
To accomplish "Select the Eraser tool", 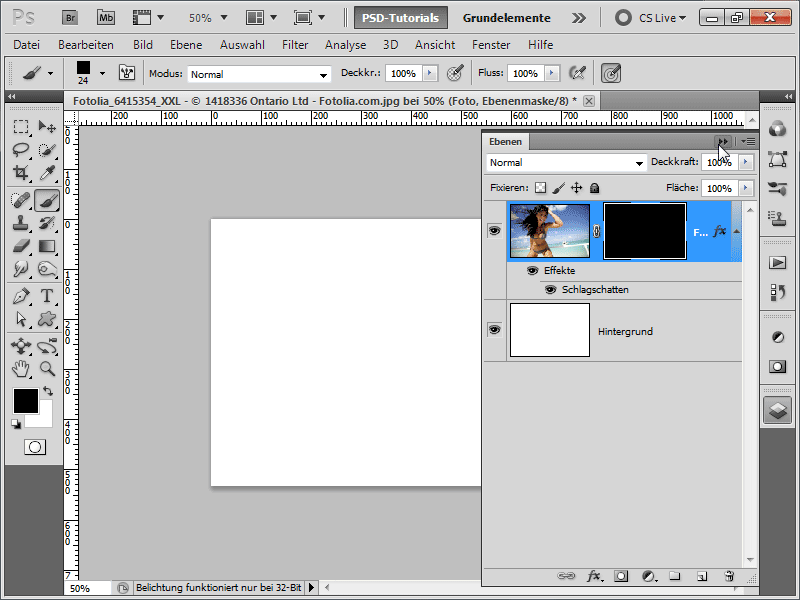I will pyautogui.click(x=21, y=246).
